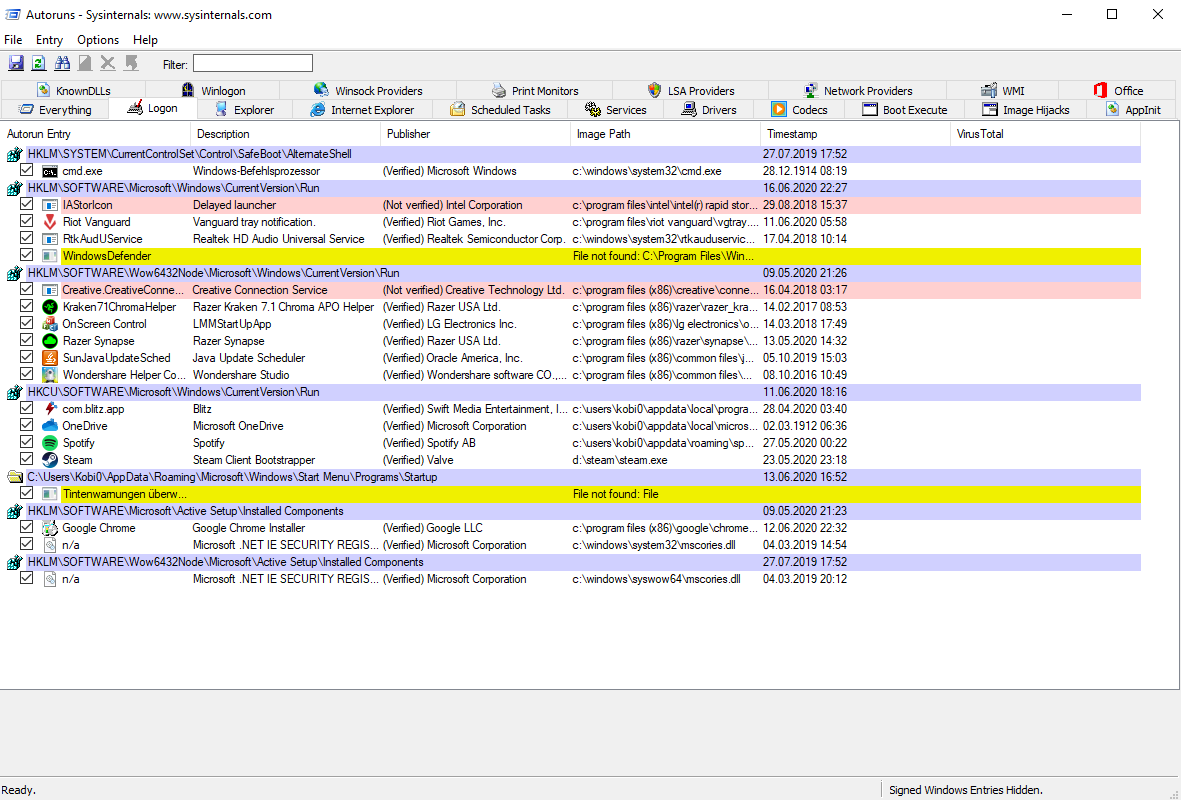Switch to the Boot Execute tab
1181x800 pixels.
point(905,110)
